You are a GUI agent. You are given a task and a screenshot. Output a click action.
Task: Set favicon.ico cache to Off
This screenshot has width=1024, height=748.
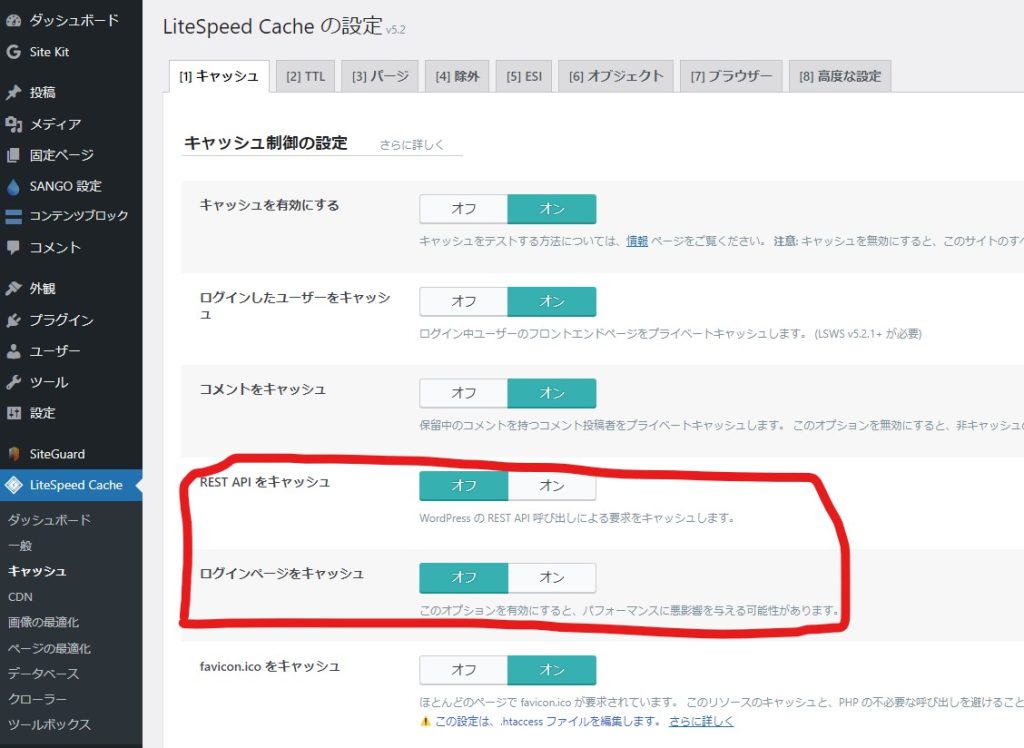tap(463, 670)
